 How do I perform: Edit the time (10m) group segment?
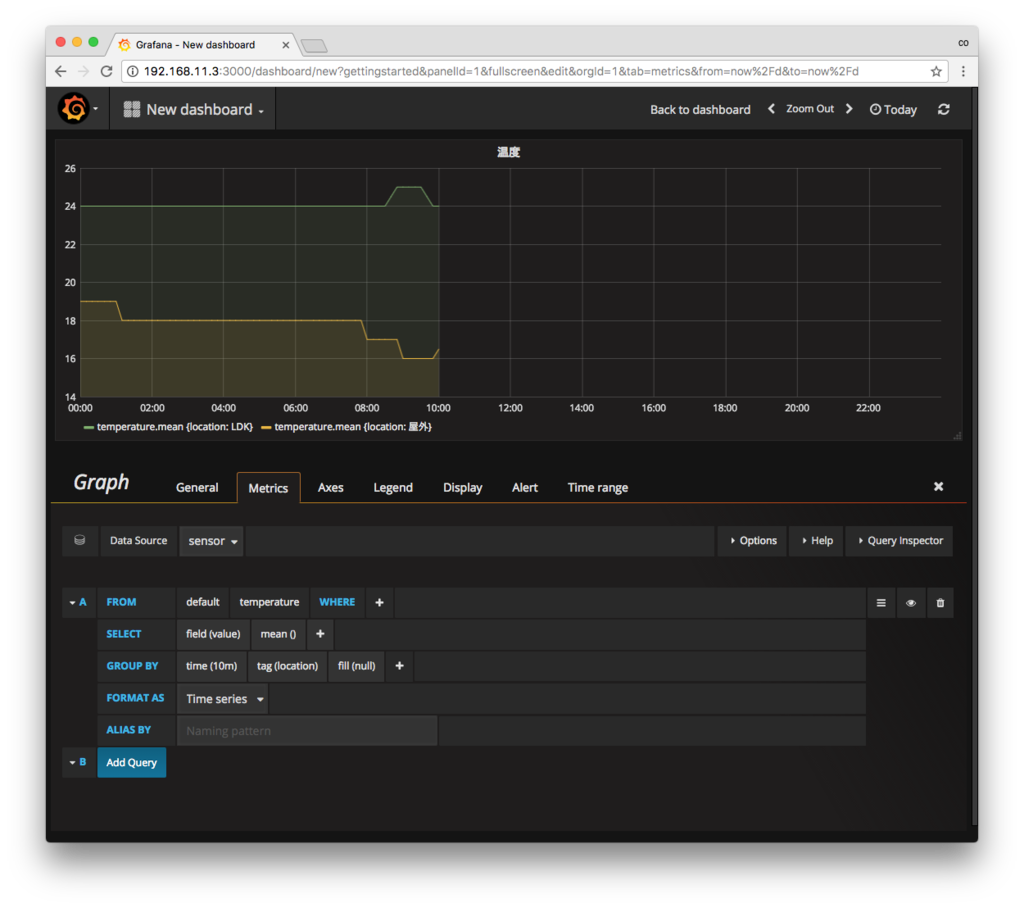coord(212,666)
